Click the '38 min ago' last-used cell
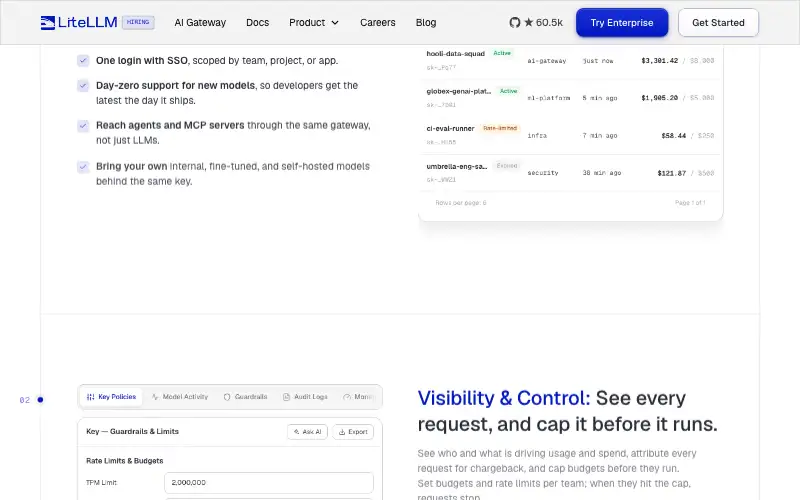800x500 pixels. (x=602, y=173)
